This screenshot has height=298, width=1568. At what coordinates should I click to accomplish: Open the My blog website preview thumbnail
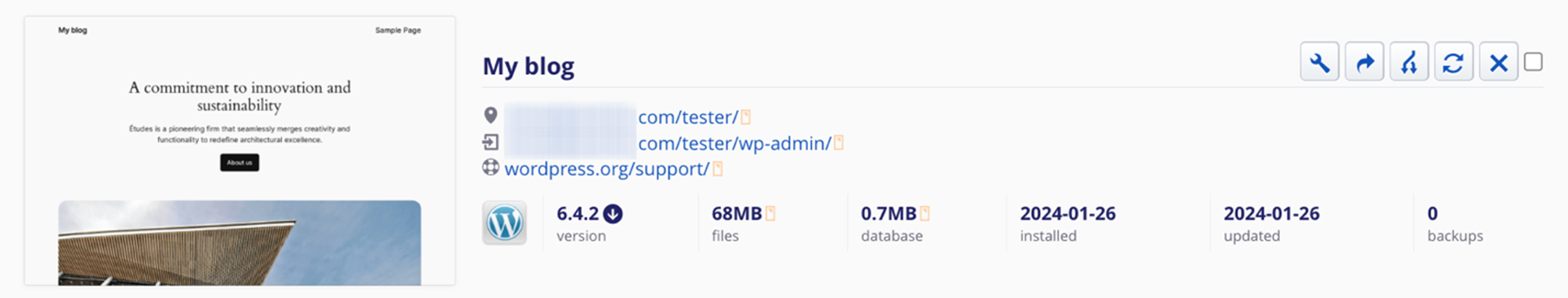tap(239, 151)
